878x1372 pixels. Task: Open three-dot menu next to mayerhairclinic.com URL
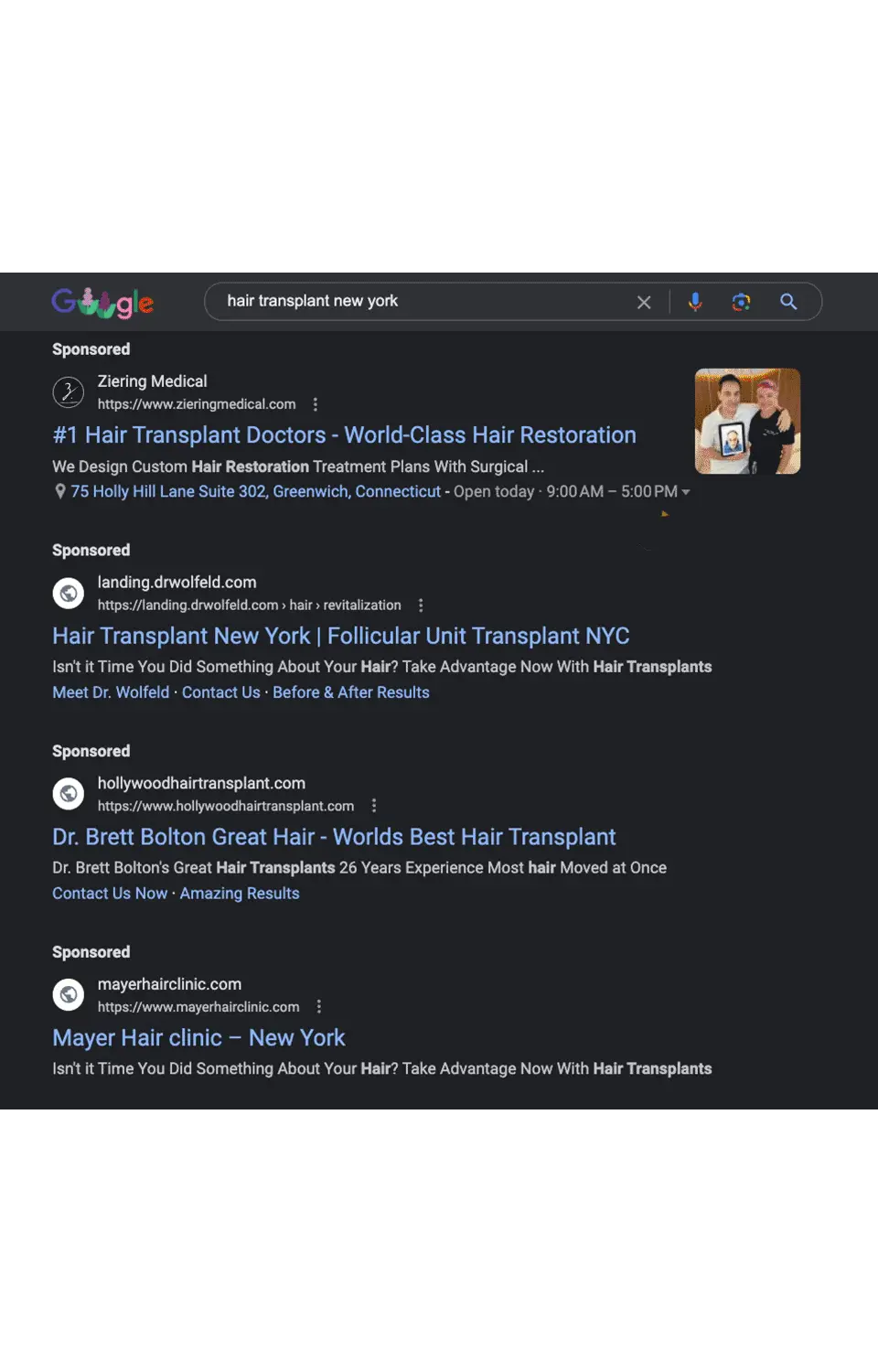pos(319,1007)
